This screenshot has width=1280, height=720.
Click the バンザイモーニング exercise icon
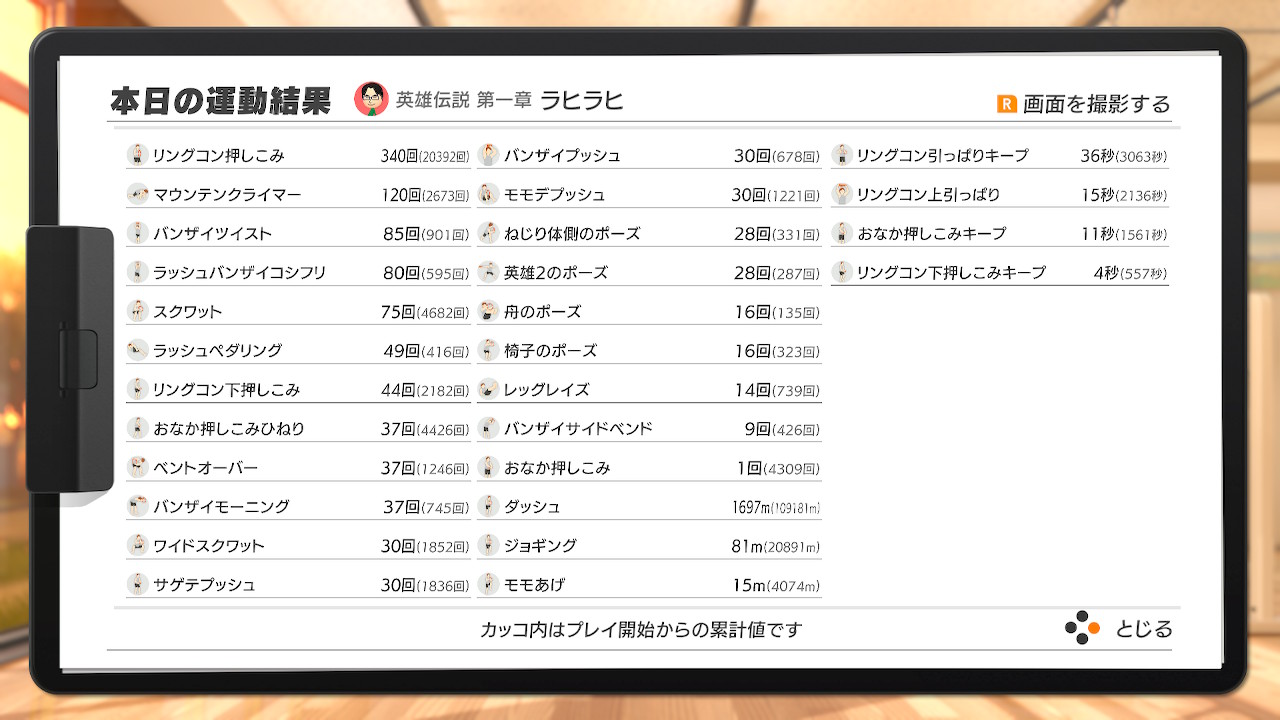pos(138,506)
